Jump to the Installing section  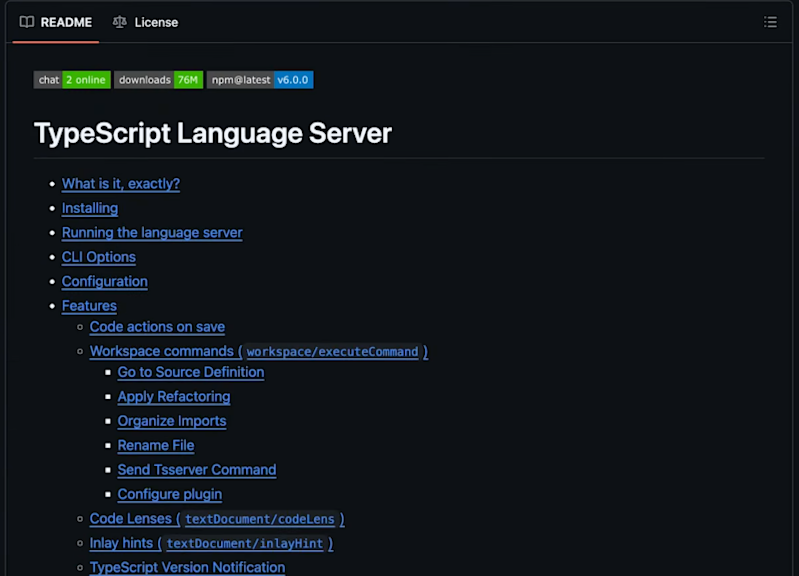point(90,208)
